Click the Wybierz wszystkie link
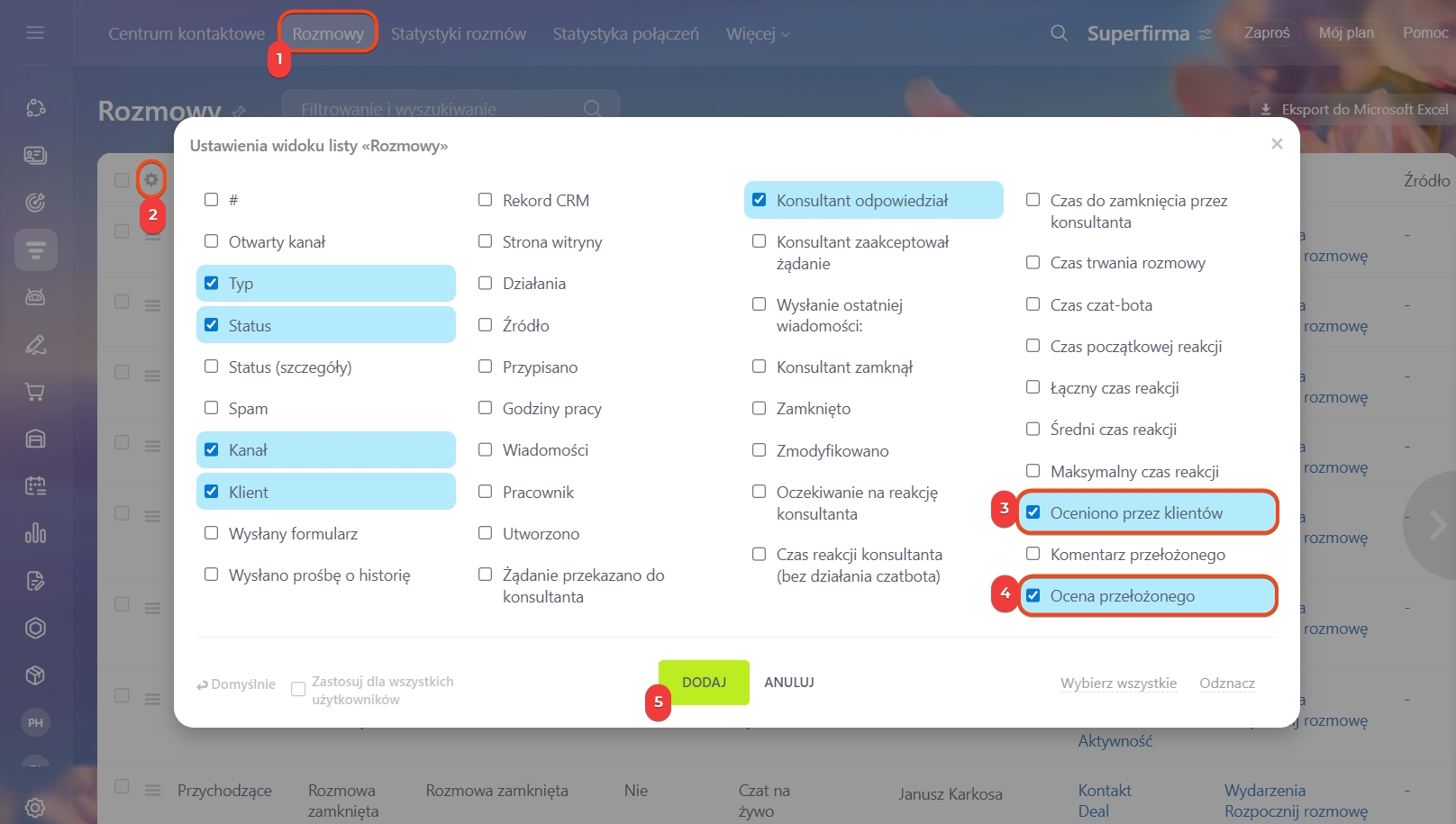Screen dimensions: 1456x824 click(1118, 683)
